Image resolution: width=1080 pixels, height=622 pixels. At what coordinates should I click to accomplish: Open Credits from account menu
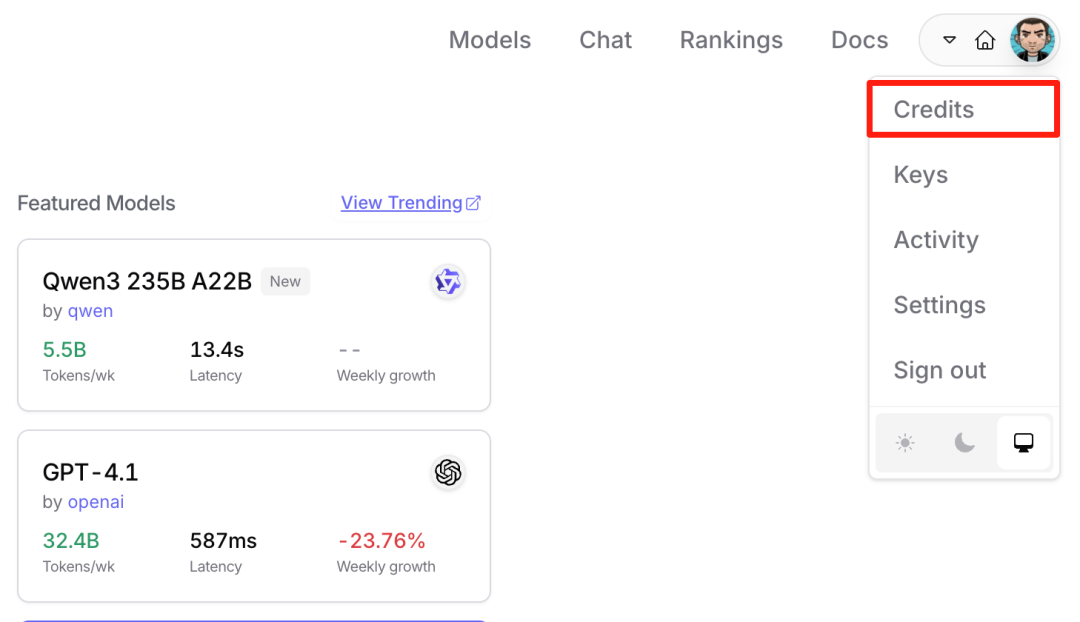[934, 110]
